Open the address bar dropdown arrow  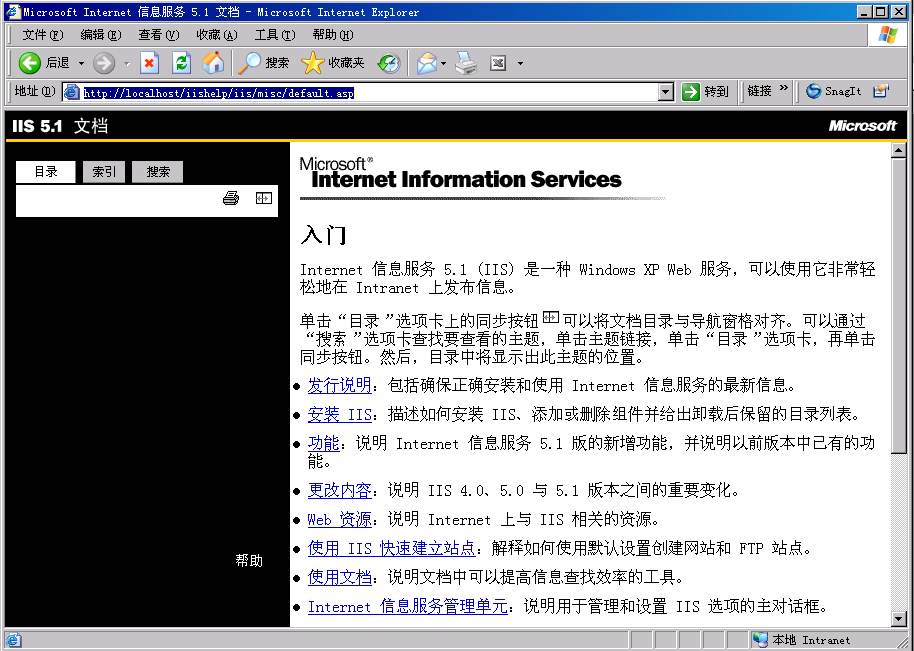[666, 92]
